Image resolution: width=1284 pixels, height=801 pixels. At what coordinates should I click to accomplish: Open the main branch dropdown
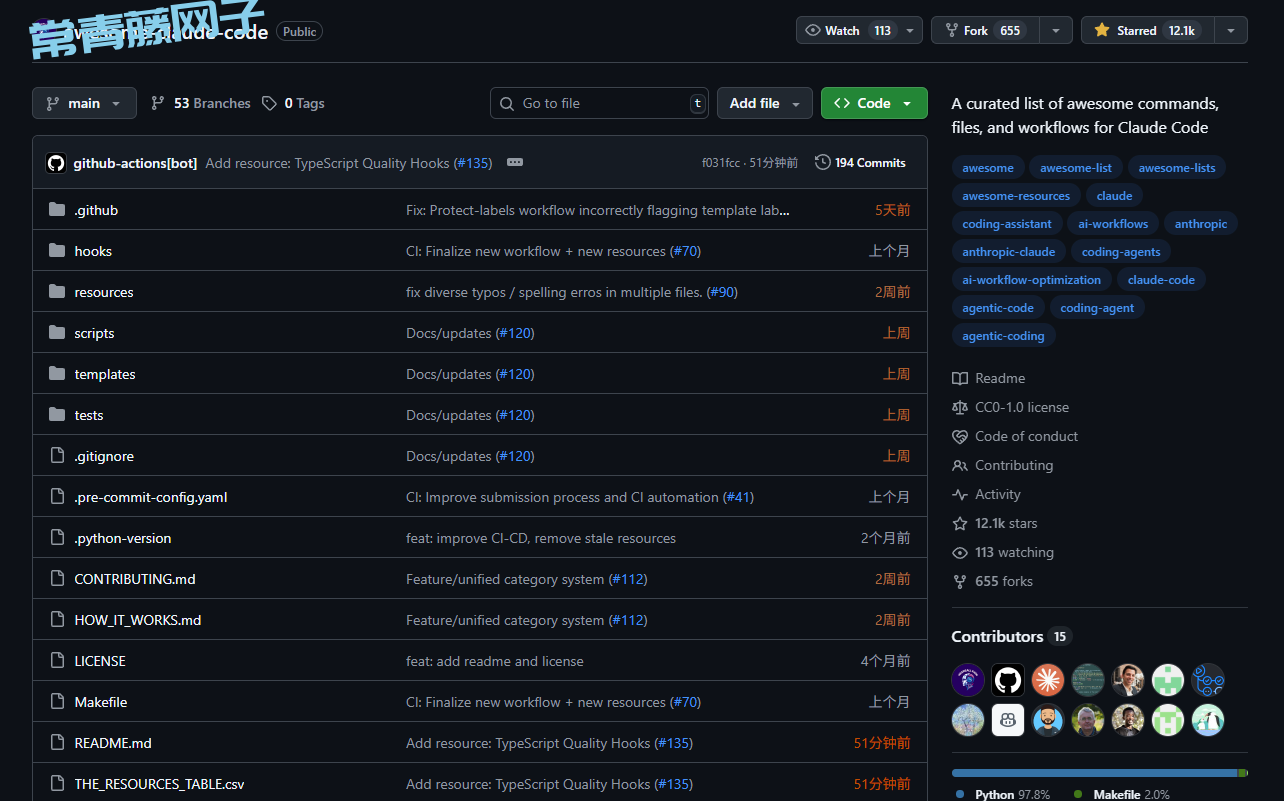click(x=84, y=103)
